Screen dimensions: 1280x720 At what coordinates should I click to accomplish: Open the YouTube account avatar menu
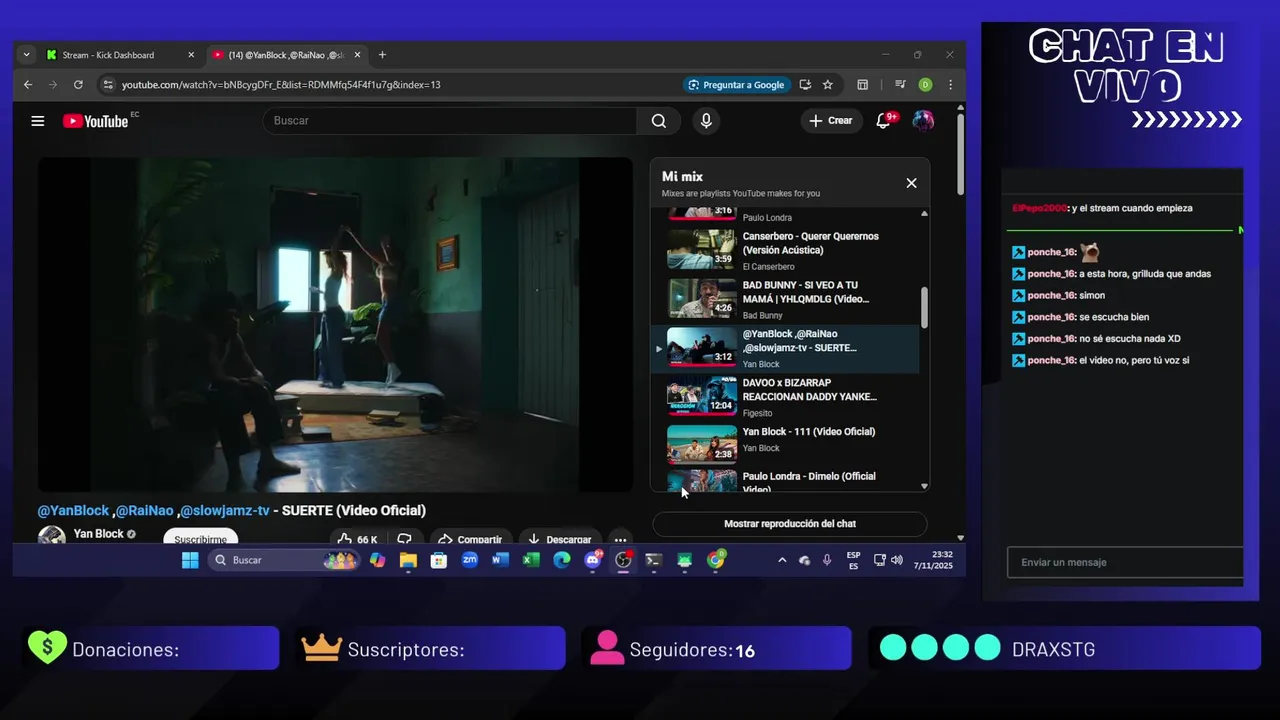pos(923,121)
